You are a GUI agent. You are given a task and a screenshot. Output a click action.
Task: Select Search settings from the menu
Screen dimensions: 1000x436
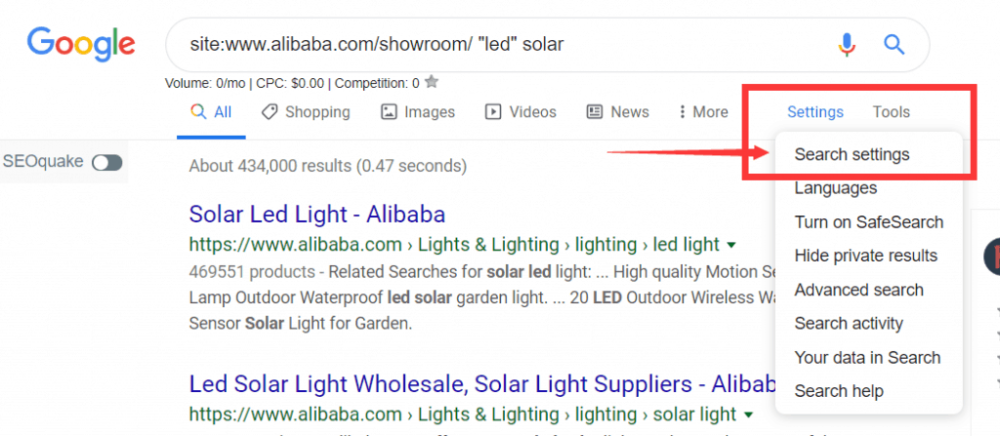(x=852, y=155)
